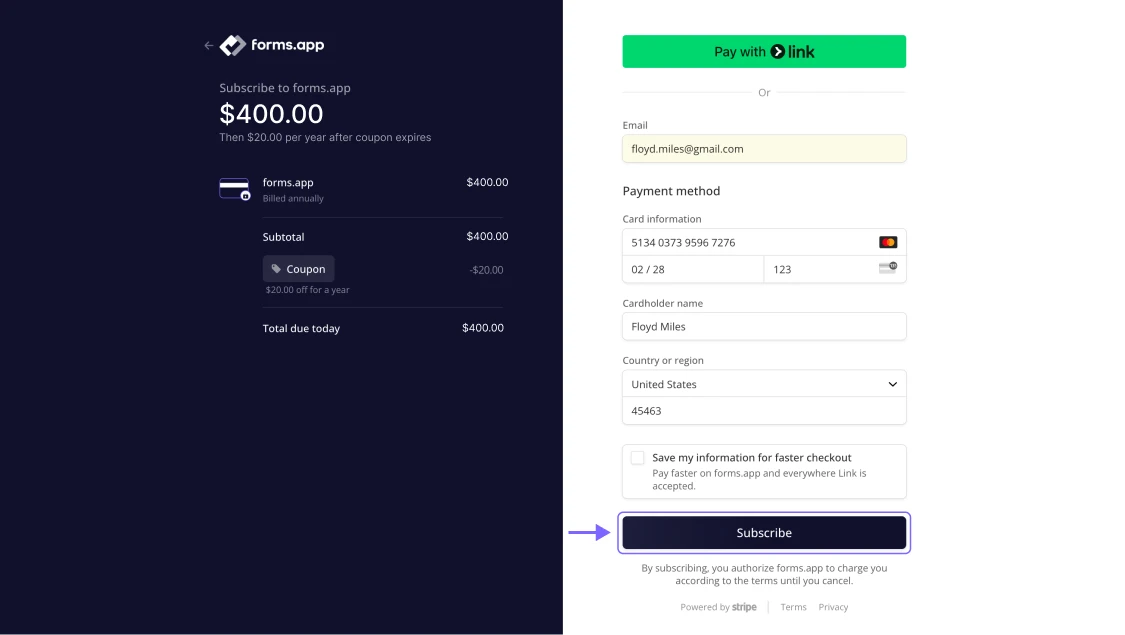
Task: Click the Stripe logo in footer
Action: point(744,607)
